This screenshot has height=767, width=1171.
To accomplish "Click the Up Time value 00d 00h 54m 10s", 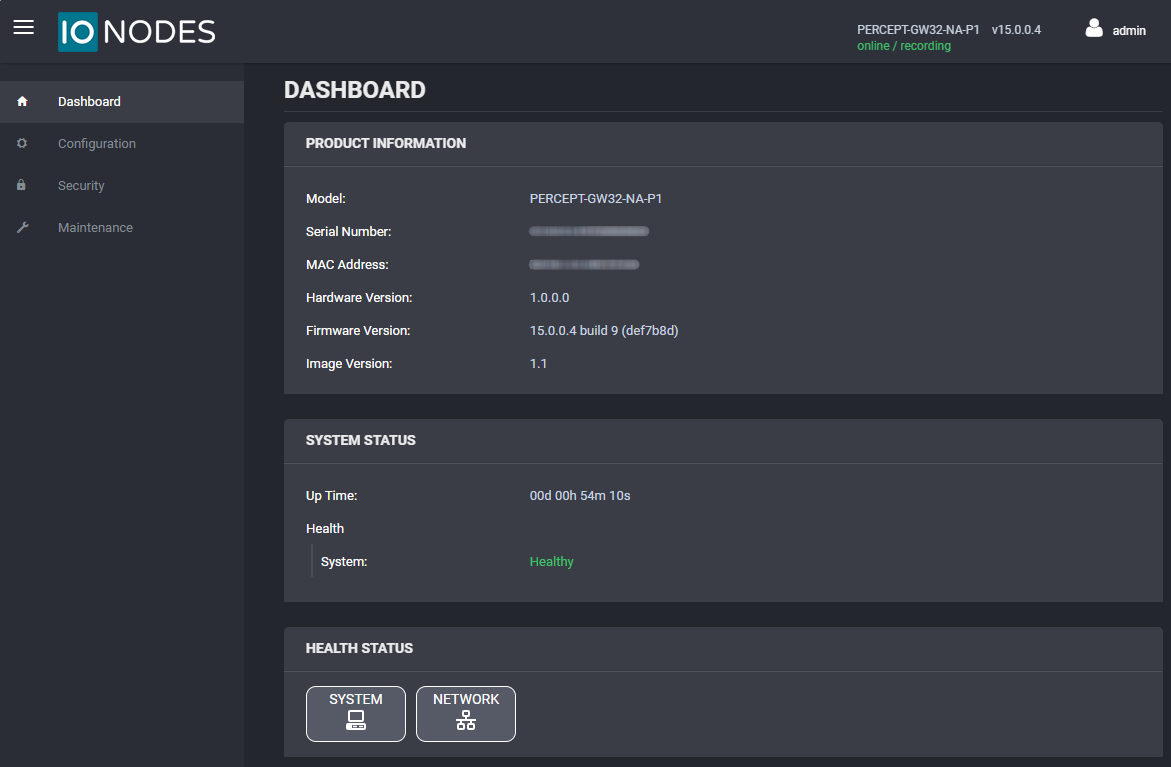I will coord(580,496).
